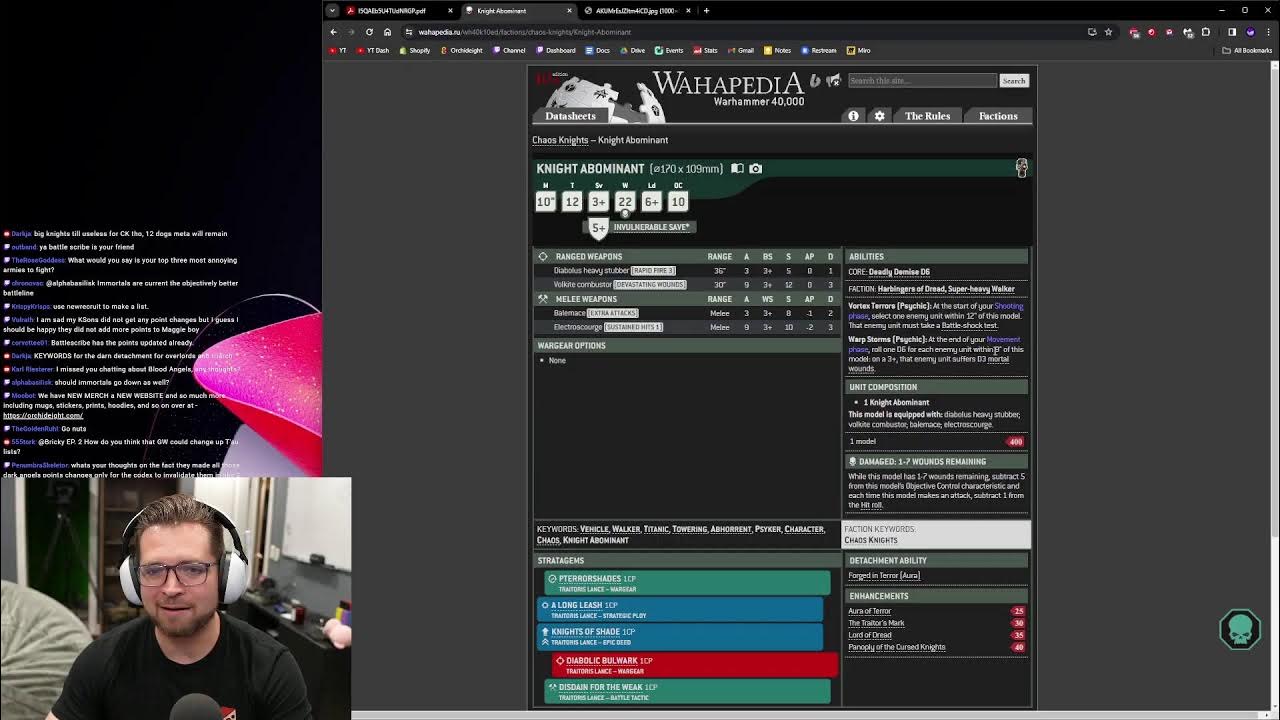Open the Stats bookmark
This screenshot has width=1280, height=720.
pyautogui.click(x=706, y=50)
